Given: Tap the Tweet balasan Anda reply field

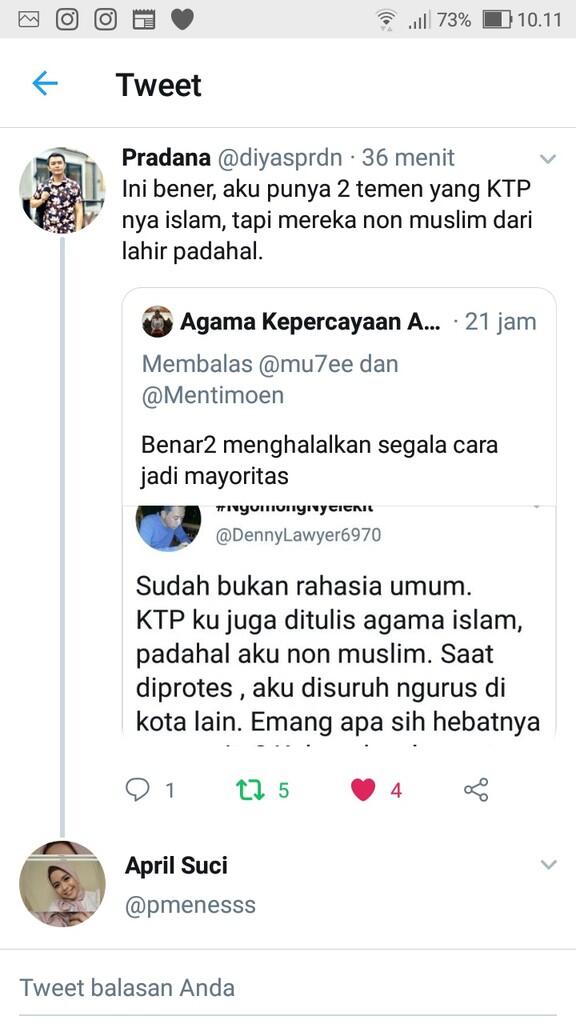Looking at the screenshot, I should 288,987.
